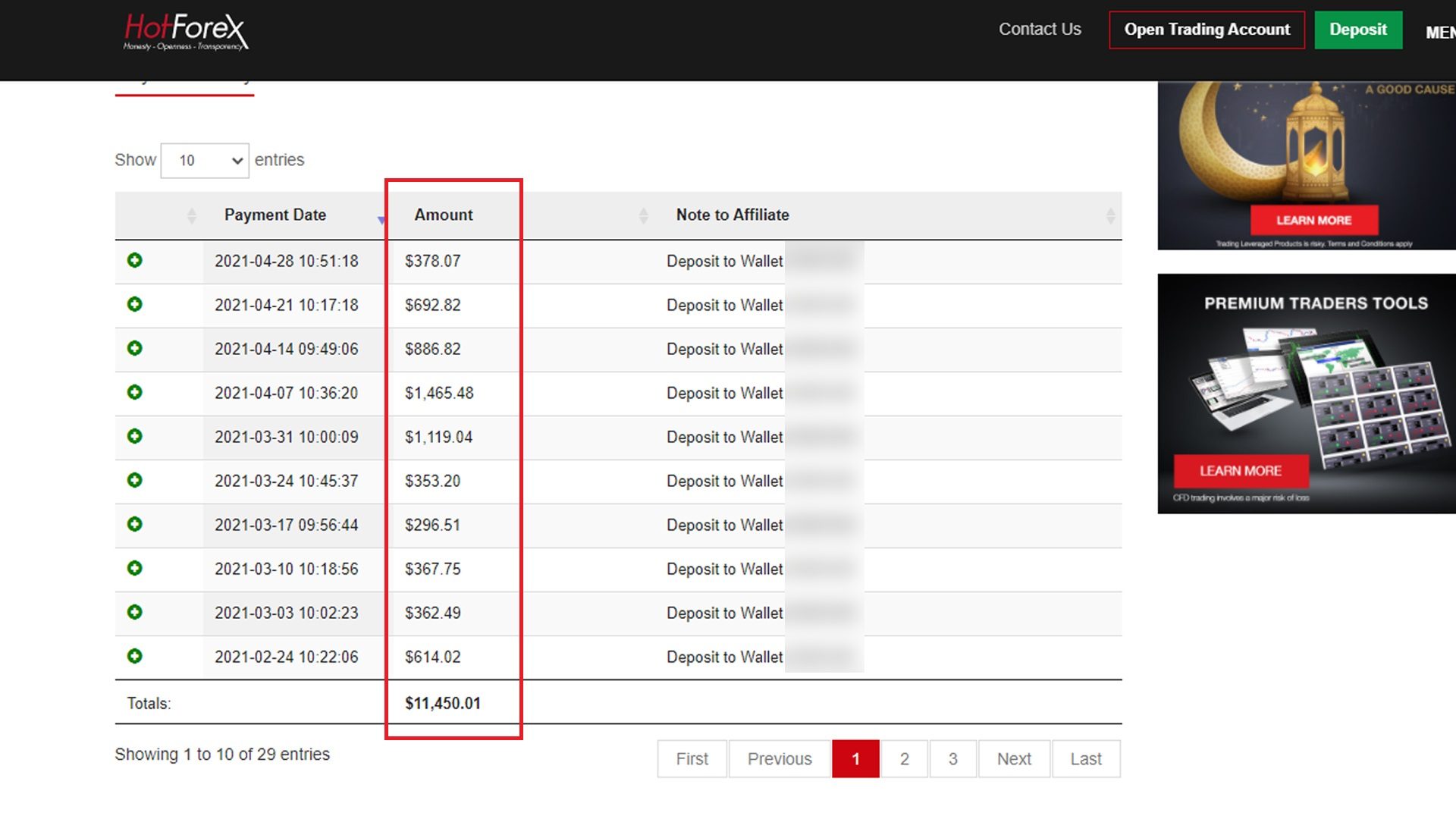This screenshot has width=1456, height=819.
Task: Open the Contact Us link
Action: pyautogui.click(x=1040, y=30)
